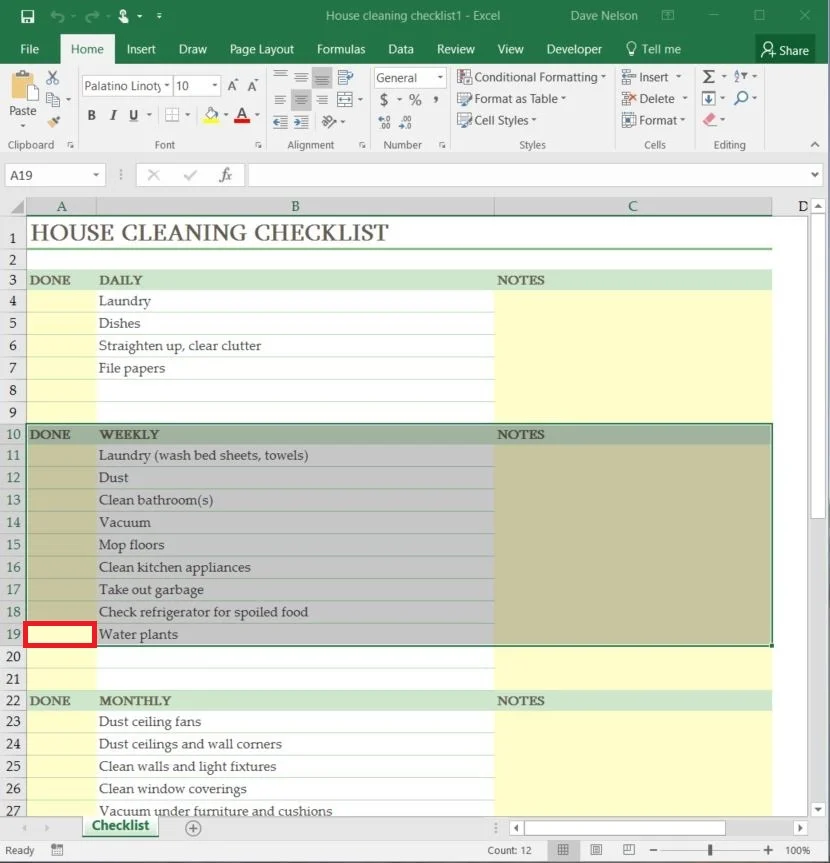Click Decrease Indent icon
The width and height of the screenshot is (830, 863).
tap(280, 122)
